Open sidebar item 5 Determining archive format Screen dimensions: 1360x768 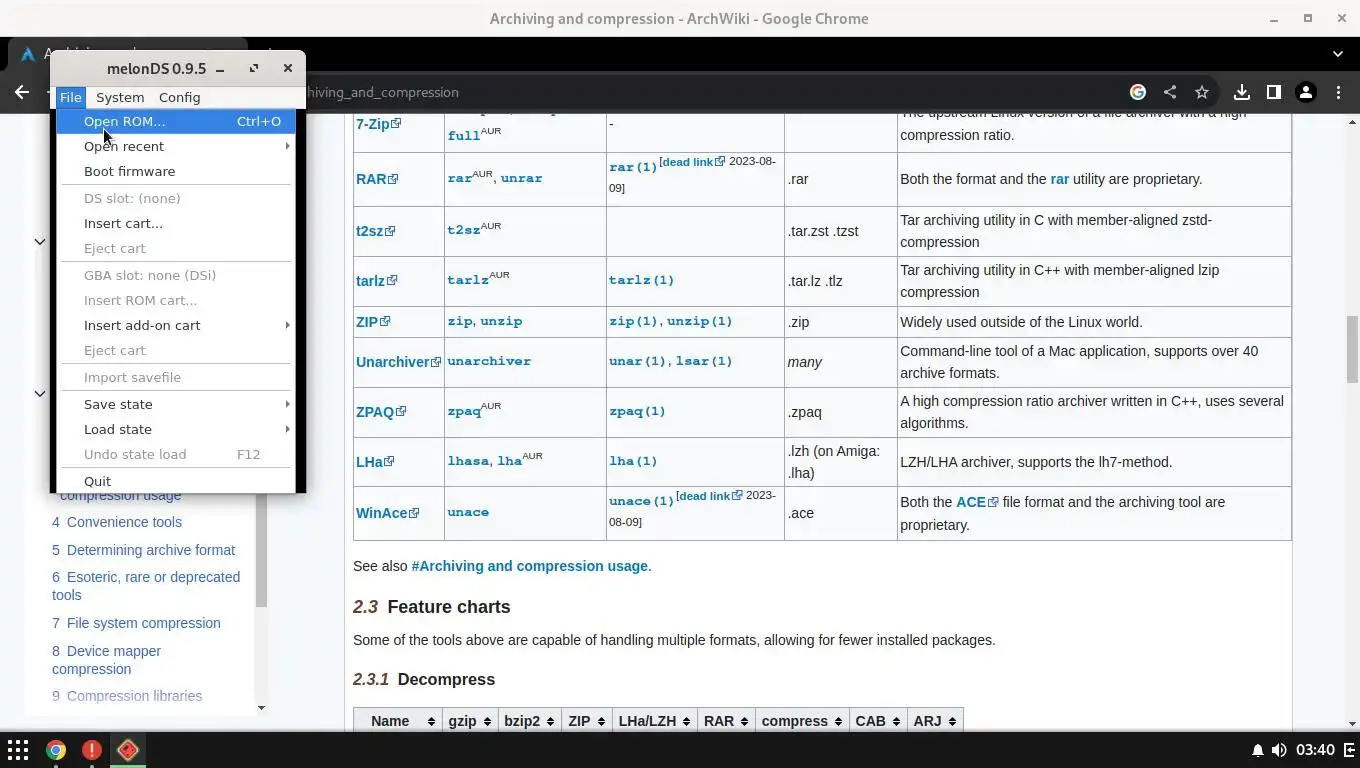click(143, 550)
